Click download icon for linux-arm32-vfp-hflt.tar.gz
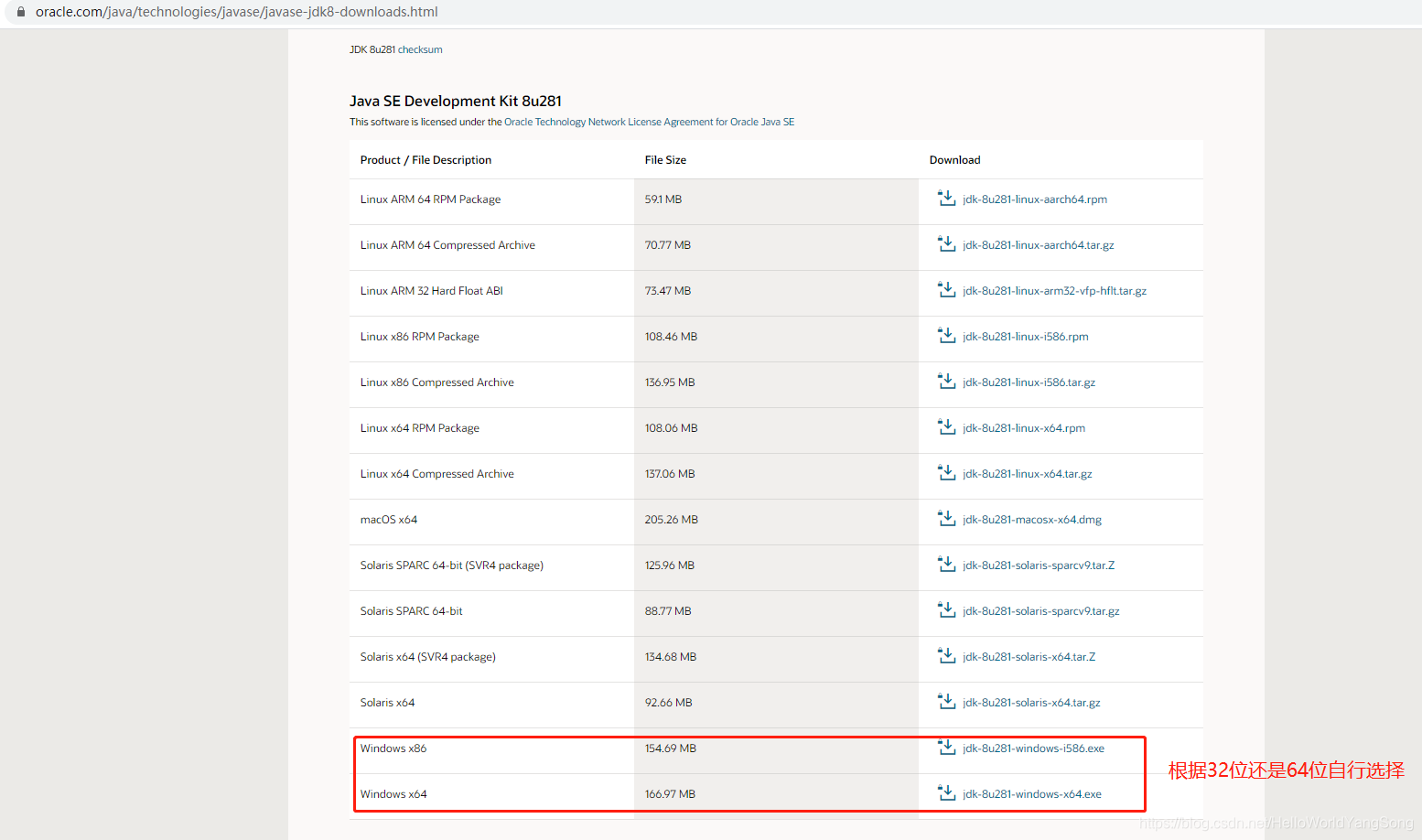Image resolution: width=1422 pixels, height=840 pixels. [947, 289]
